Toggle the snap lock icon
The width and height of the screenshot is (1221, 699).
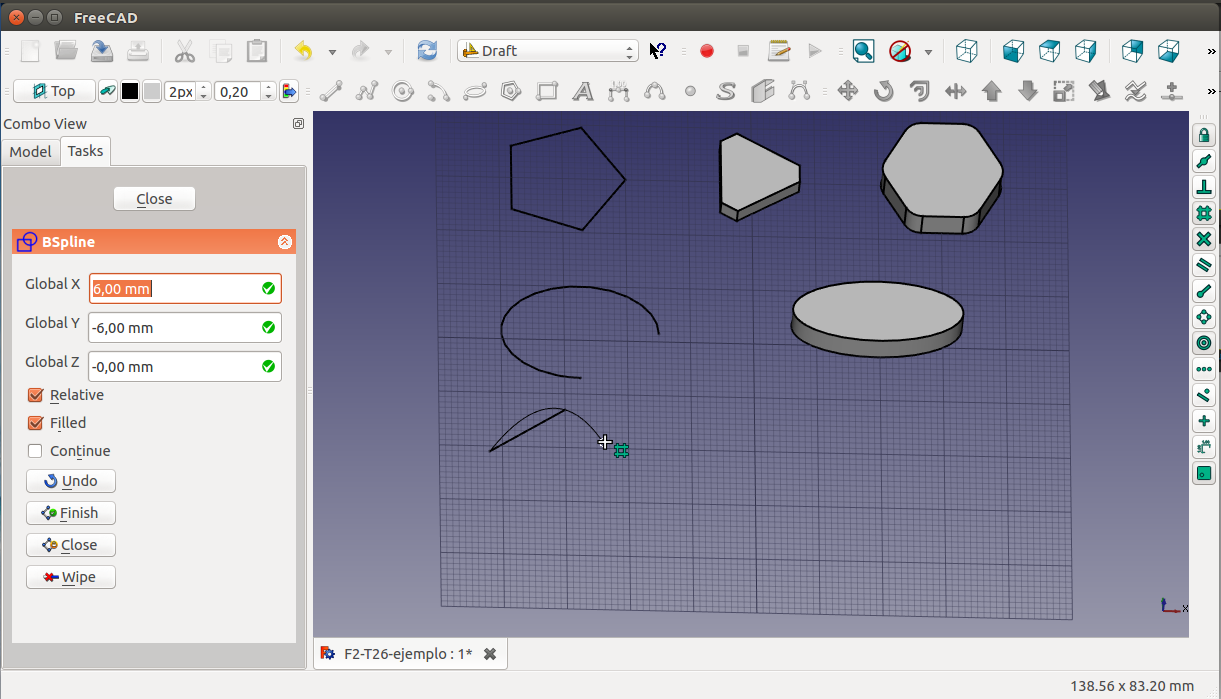[1203, 135]
